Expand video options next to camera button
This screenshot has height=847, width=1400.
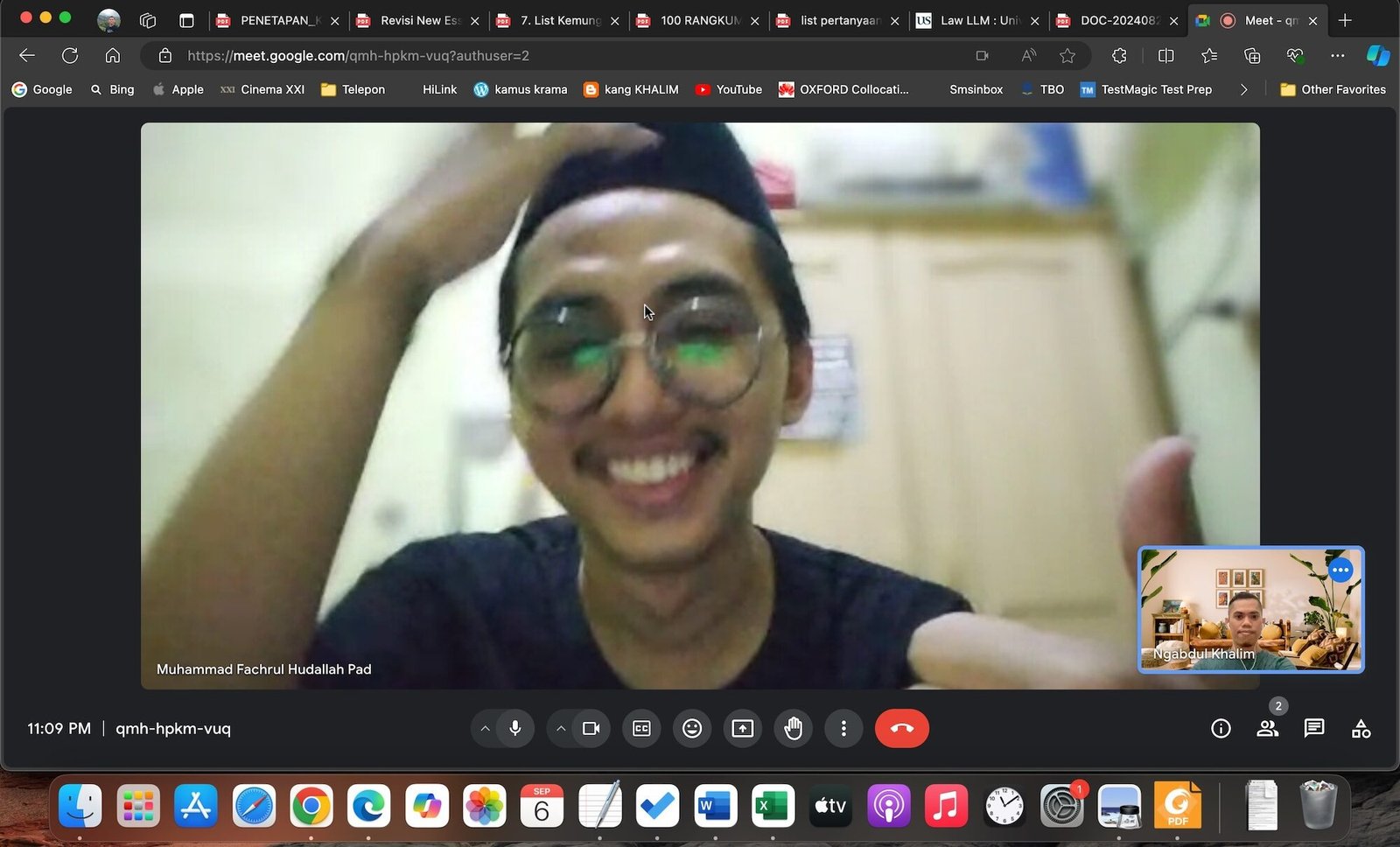(x=561, y=728)
